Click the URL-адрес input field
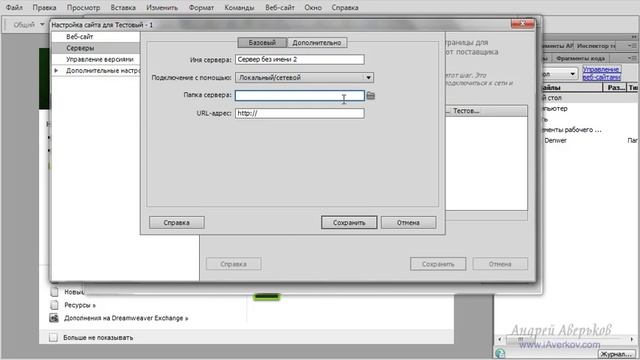 point(300,113)
